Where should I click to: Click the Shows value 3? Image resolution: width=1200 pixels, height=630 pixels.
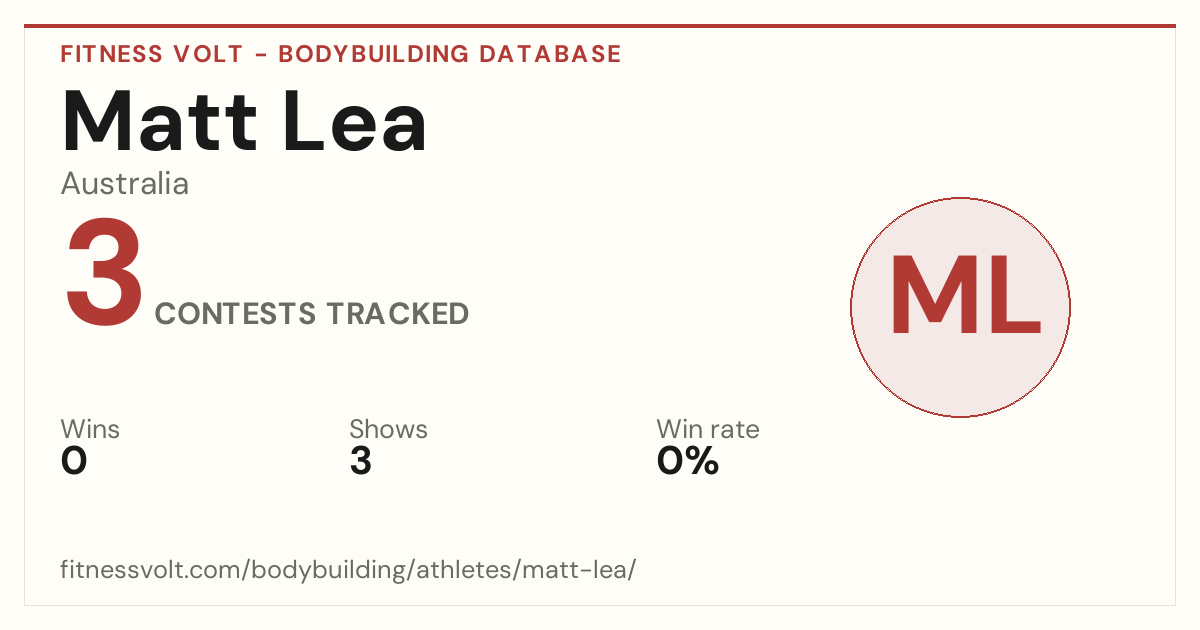[x=360, y=461]
